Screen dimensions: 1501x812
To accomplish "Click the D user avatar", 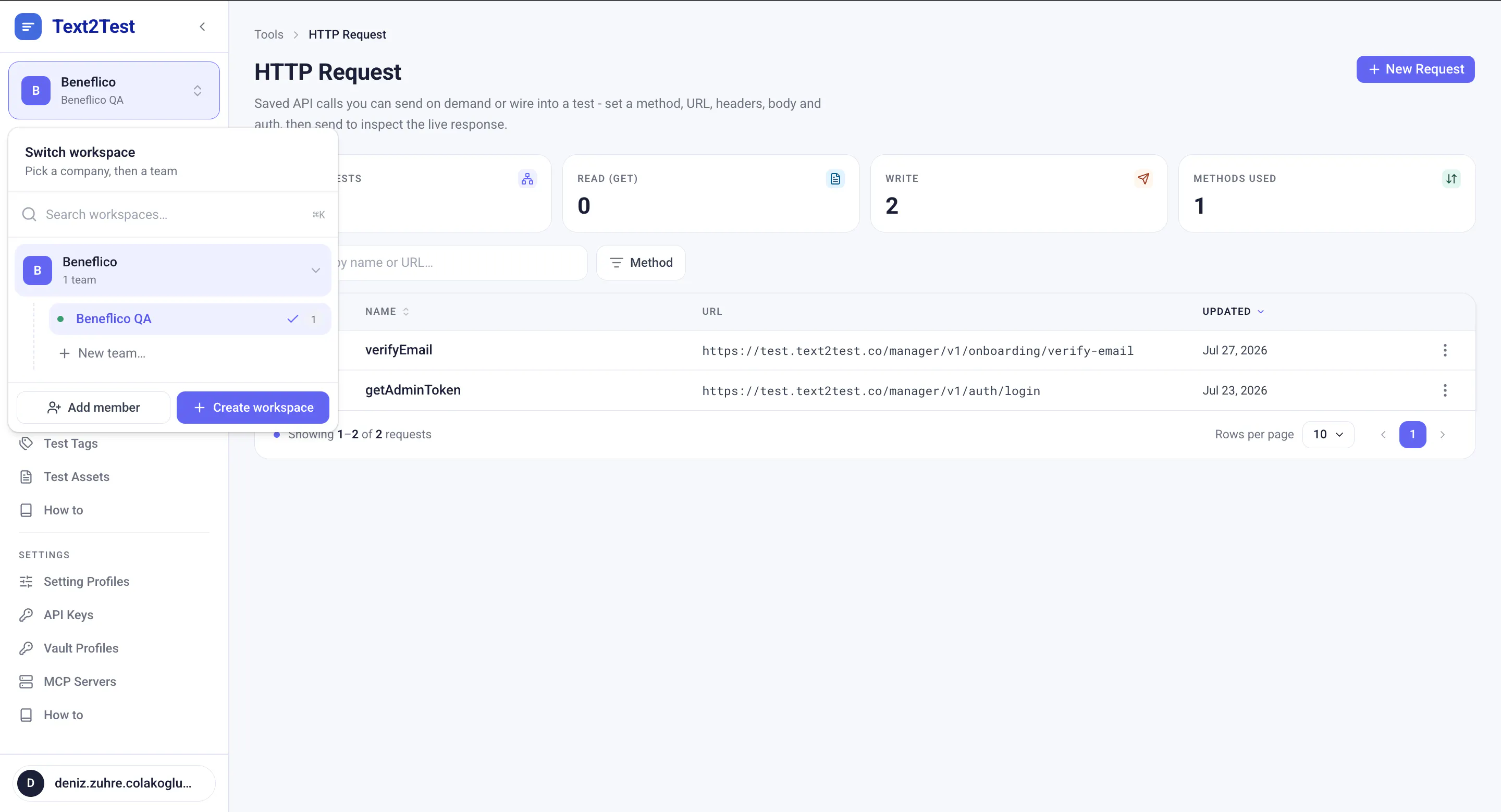I will 30,783.
